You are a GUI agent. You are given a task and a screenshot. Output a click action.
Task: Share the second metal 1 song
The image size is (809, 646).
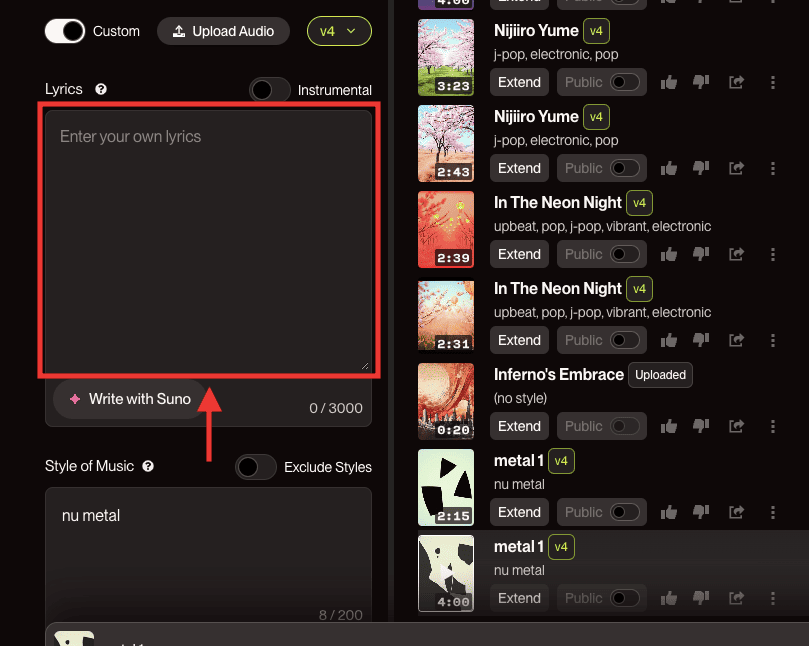736,598
